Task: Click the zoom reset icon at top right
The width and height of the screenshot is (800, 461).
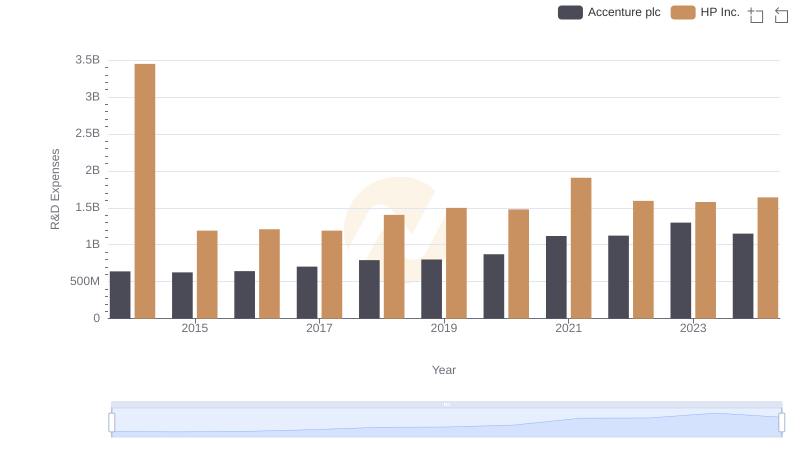Action: click(x=781, y=15)
